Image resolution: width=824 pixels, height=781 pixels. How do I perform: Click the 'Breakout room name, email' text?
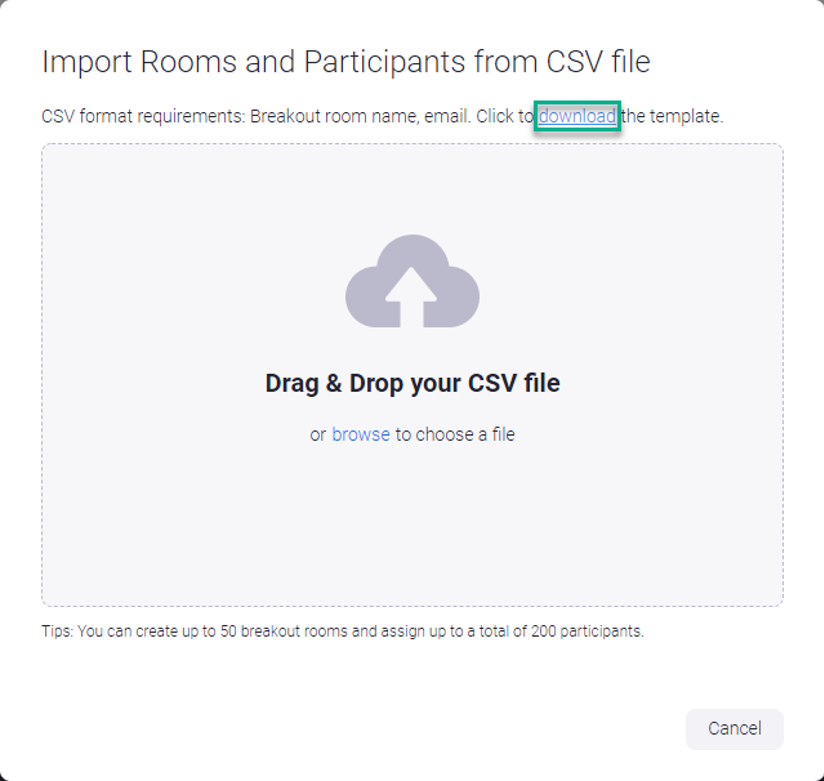[x=358, y=116]
